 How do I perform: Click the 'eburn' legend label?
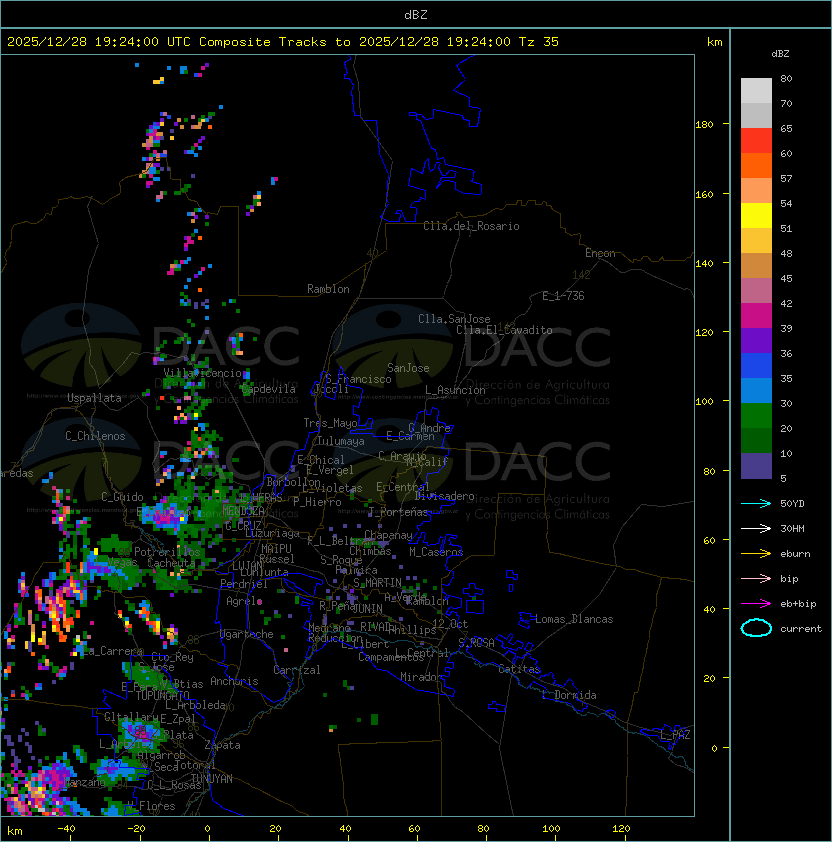pyautogui.click(x=795, y=554)
